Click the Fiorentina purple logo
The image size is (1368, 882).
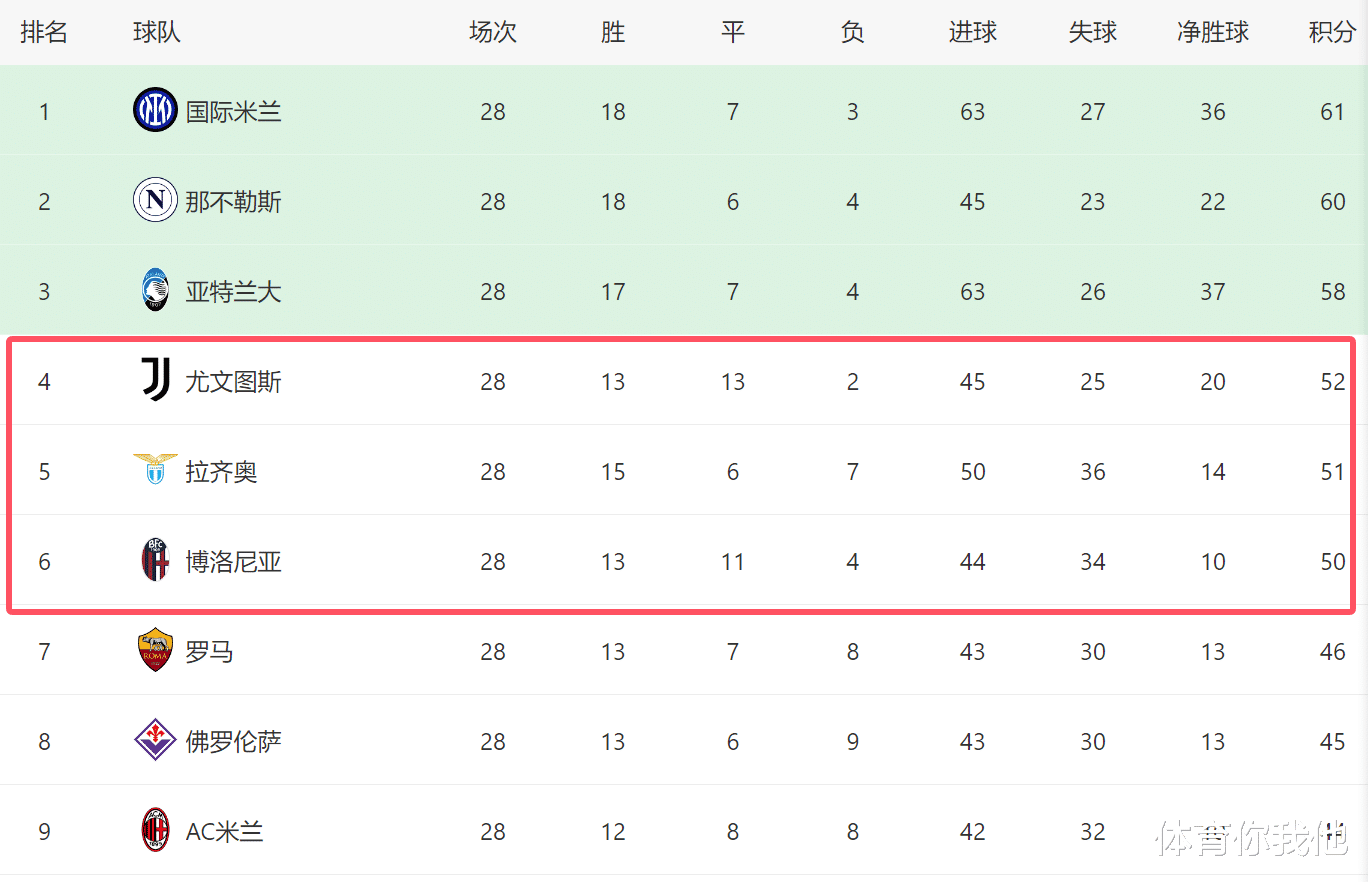click(155, 741)
